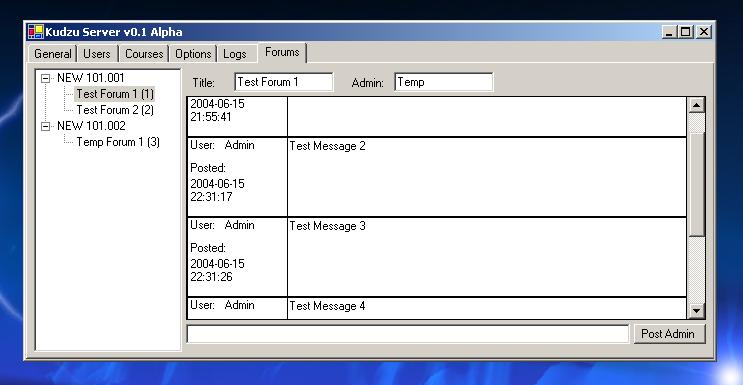Click the Kudzu Server title bar icon
Screen dimensions: 743x385
click(x=36, y=32)
